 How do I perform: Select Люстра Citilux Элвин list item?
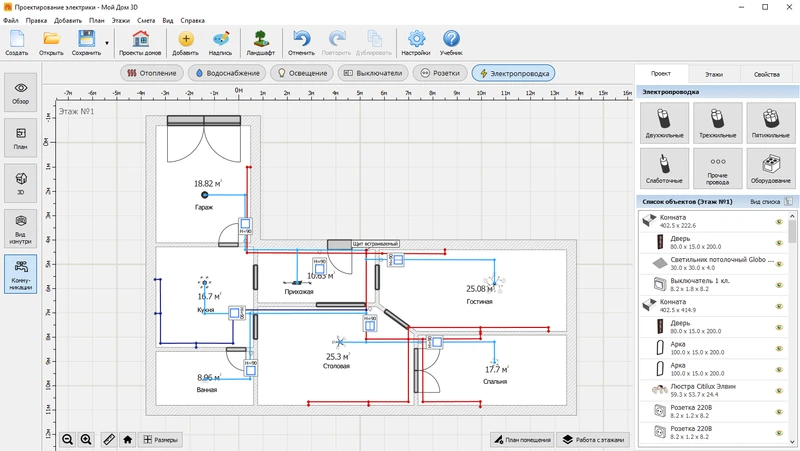713,391
